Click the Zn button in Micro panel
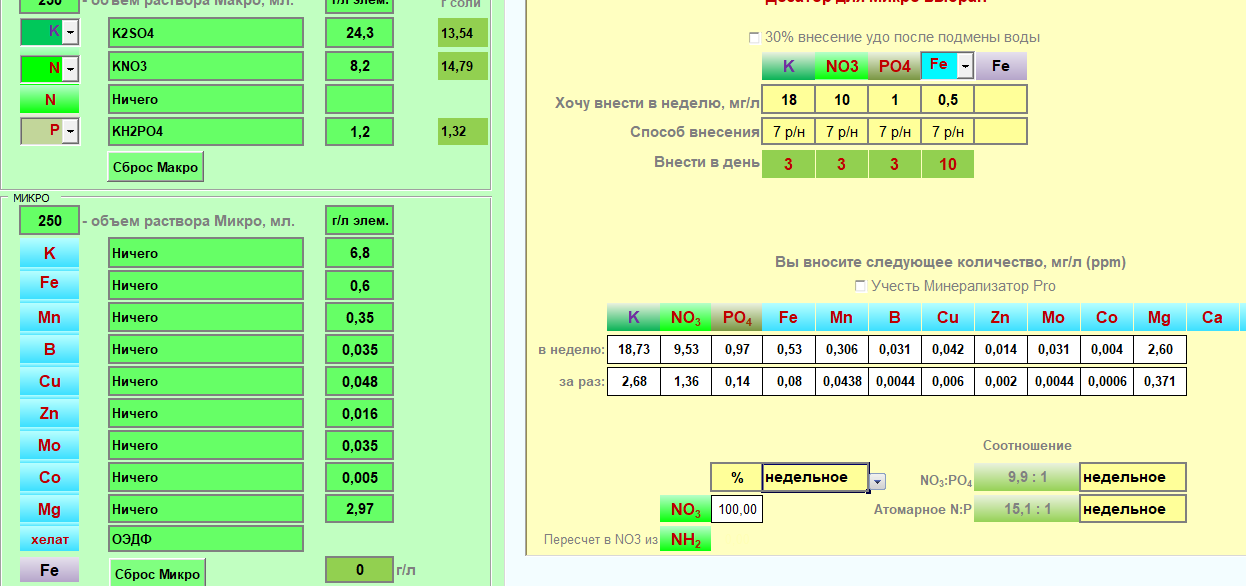 [49, 414]
